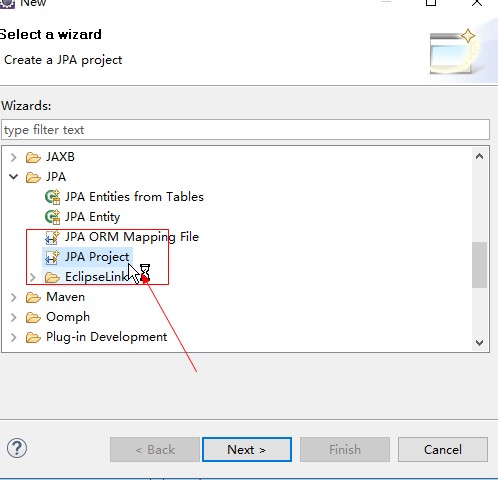Image resolution: width=498 pixels, height=480 pixels.
Task: Expand the Maven category
Action: [14, 297]
